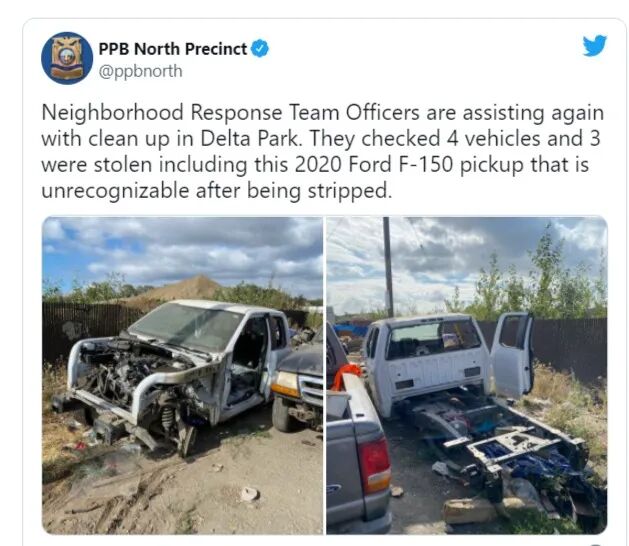Click the red taillight in the right photo
Image resolution: width=629 pixels, height=546 pixels.
374,465
